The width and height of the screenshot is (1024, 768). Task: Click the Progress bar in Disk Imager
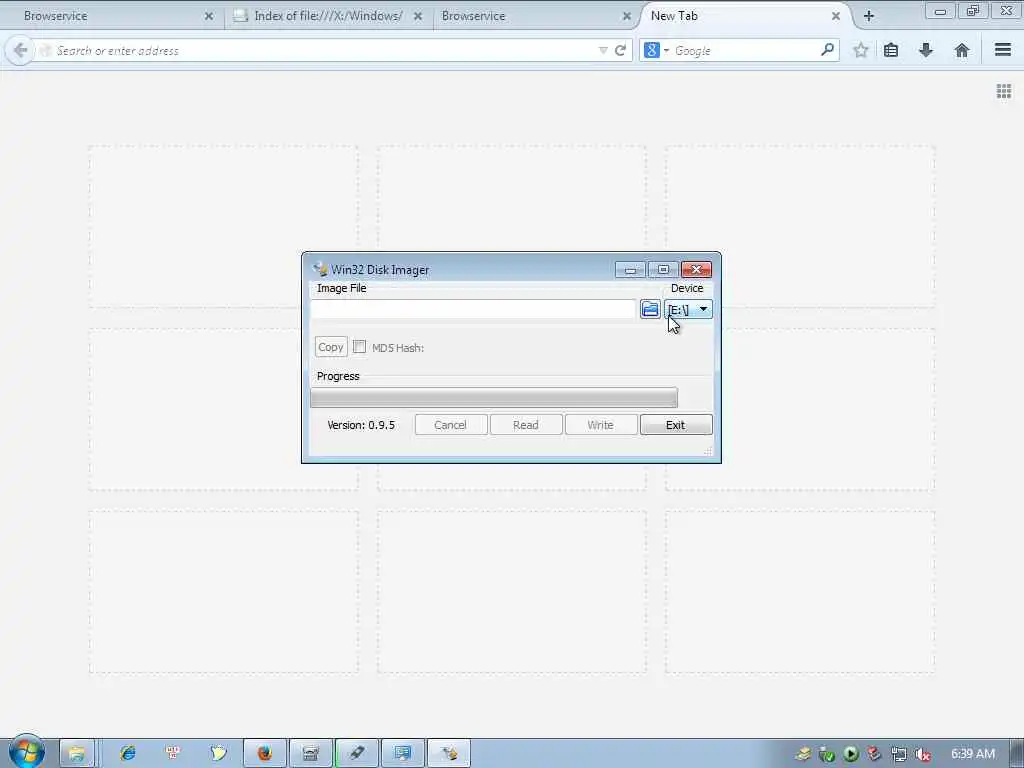coord(494,397)
